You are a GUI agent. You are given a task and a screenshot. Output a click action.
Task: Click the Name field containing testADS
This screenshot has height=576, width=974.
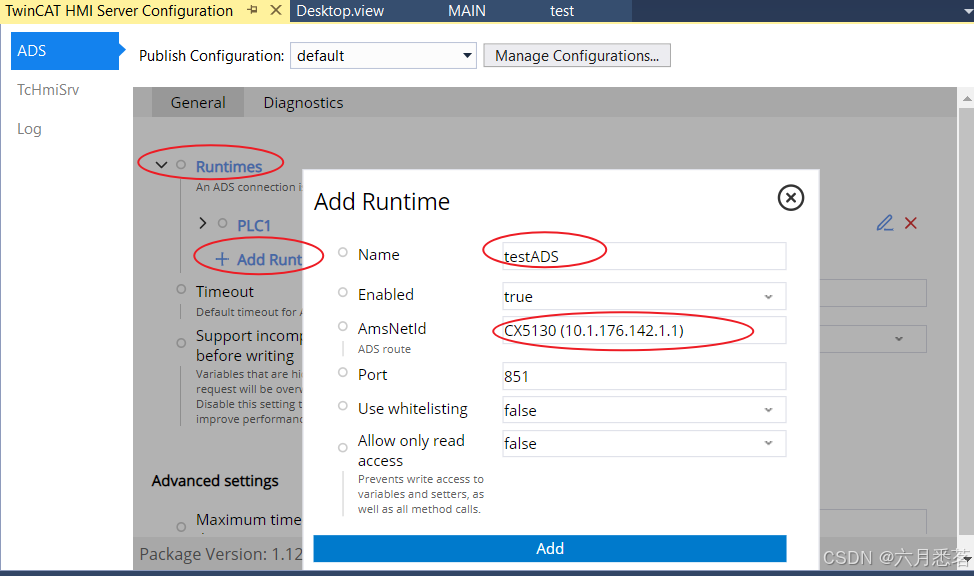[644, 256]
